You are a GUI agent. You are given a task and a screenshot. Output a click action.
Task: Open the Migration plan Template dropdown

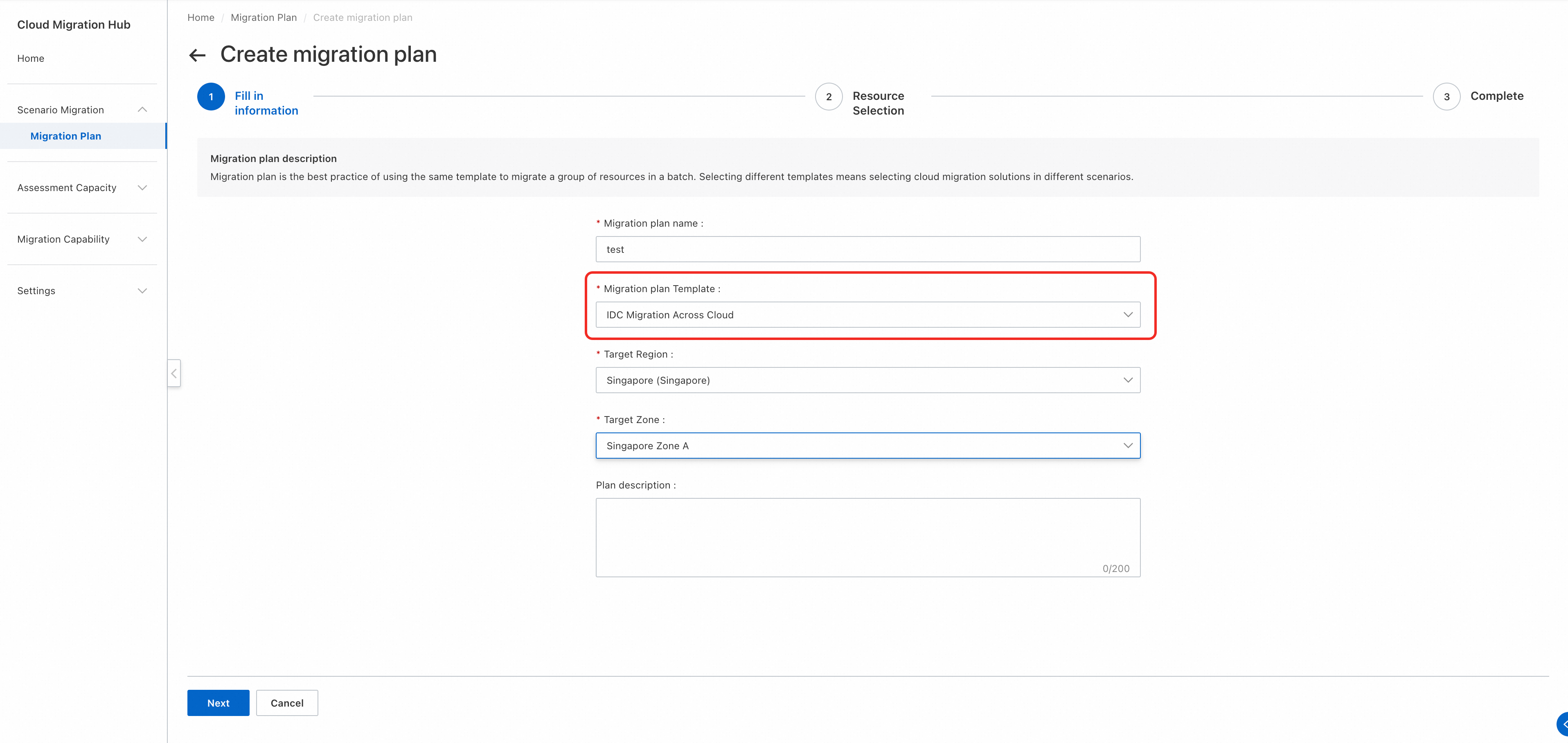(x=867, y=315)
